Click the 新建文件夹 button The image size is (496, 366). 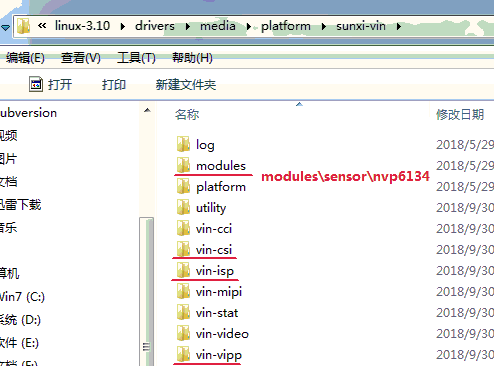186,84
